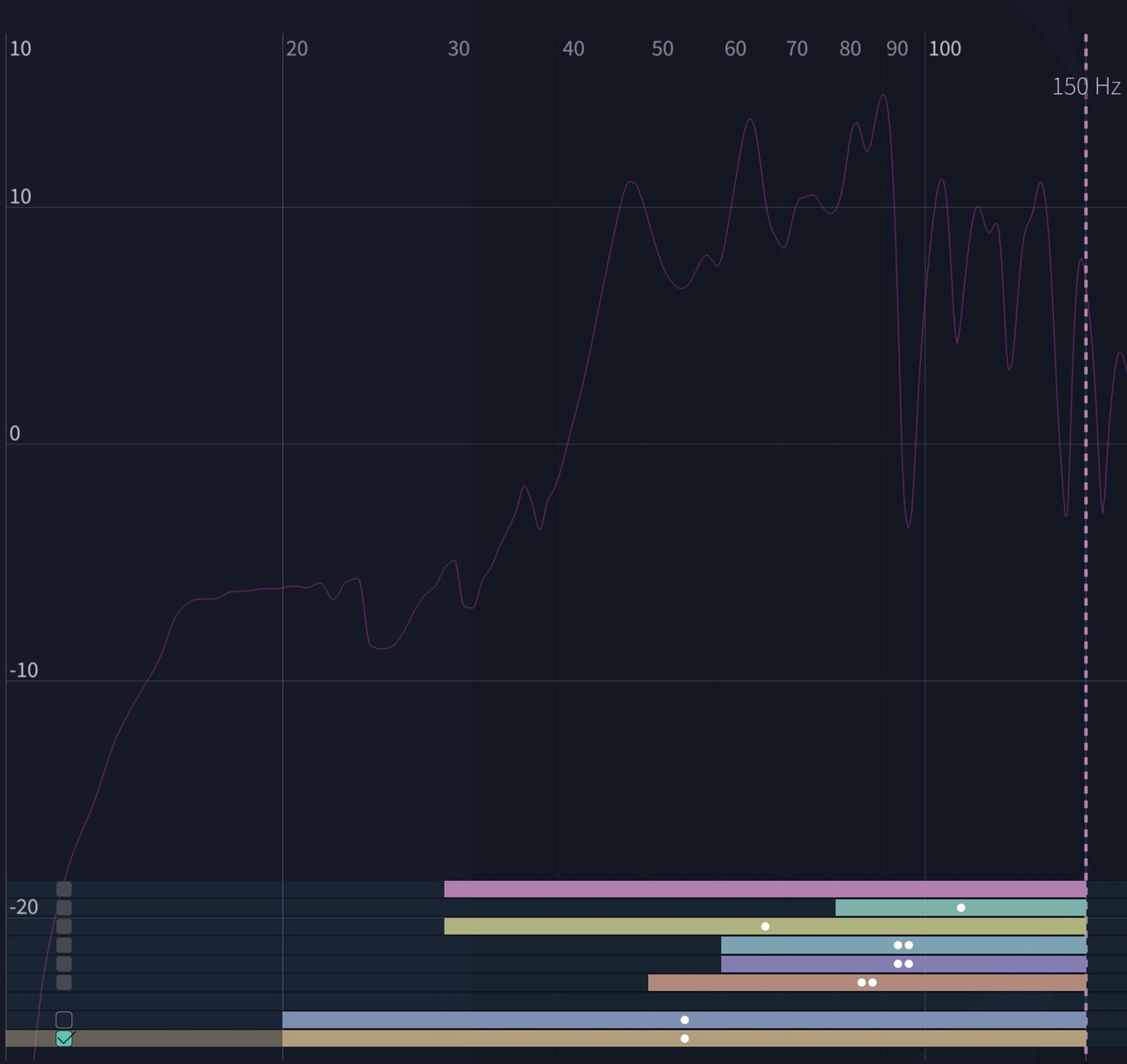The image size is (1127, 1064).
Task: Click the 40 Hz frequency axis label
Action: (573, 48)
